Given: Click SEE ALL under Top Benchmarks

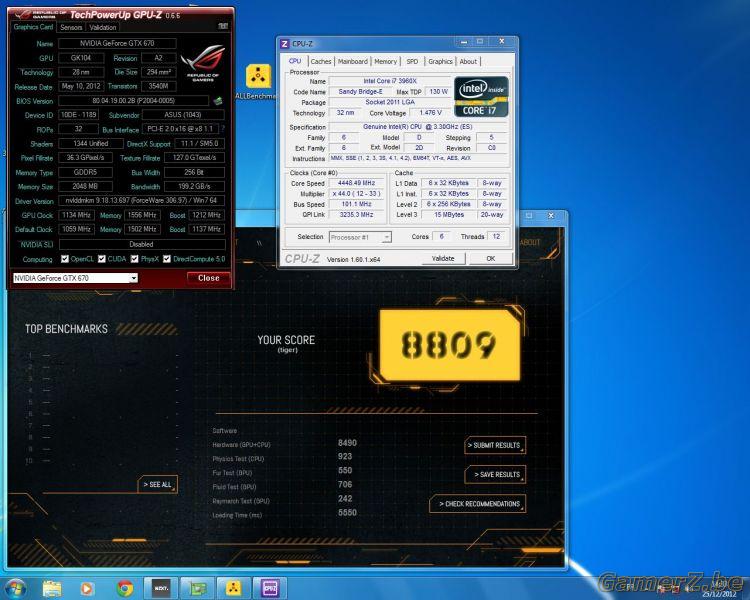Looking at the screenshot, I should [157, 485].
